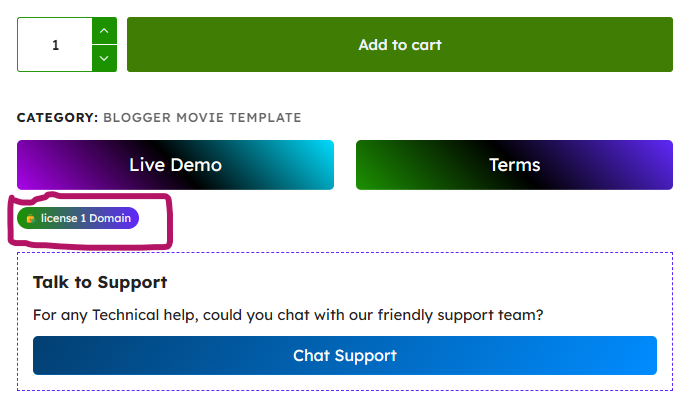Image resolution: width=697 pixels, height=407 pixels.
Task: Click the small icon in license badge
Action: [x=31, y=218]
